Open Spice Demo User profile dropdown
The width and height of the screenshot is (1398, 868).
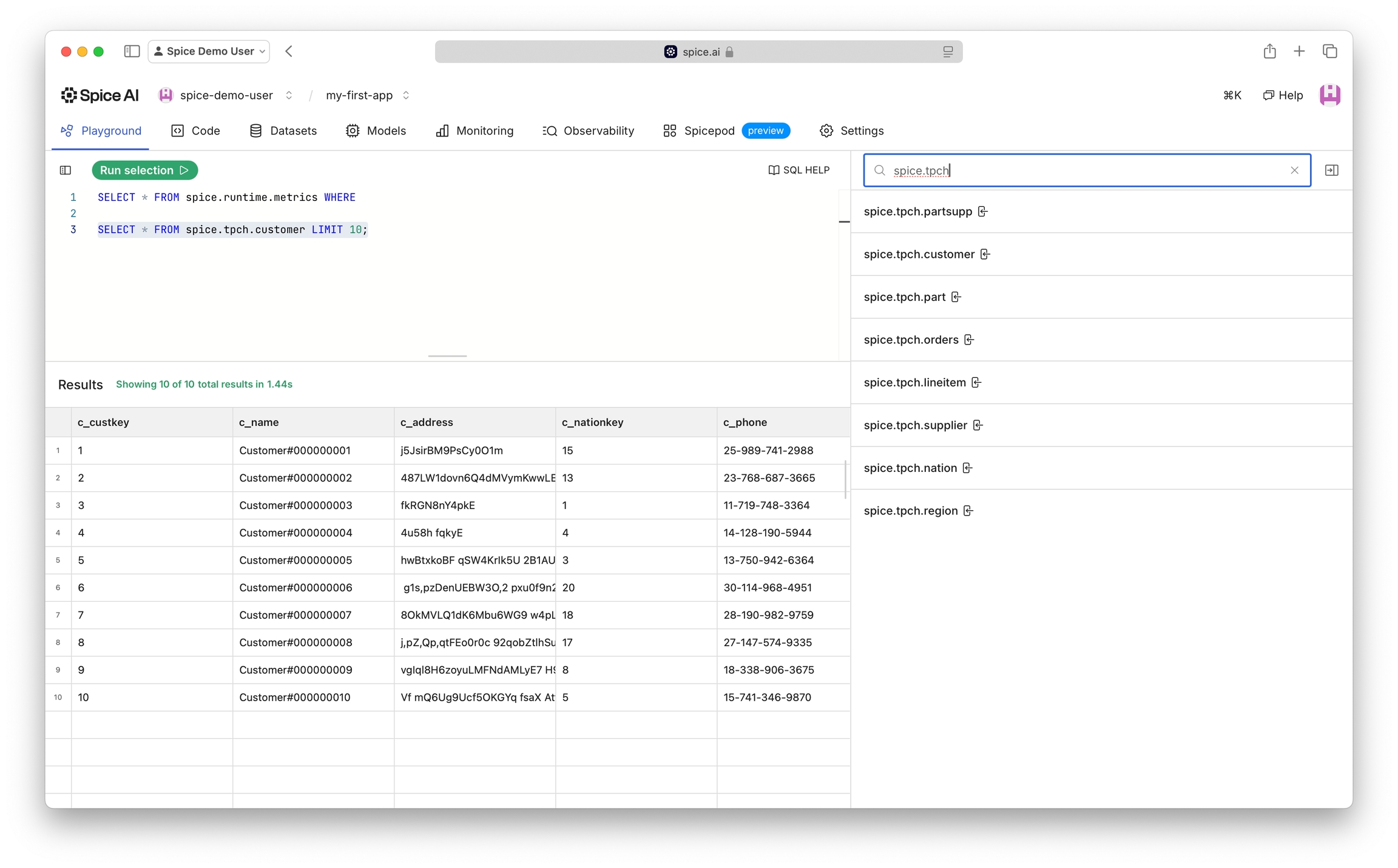(209, 52)
